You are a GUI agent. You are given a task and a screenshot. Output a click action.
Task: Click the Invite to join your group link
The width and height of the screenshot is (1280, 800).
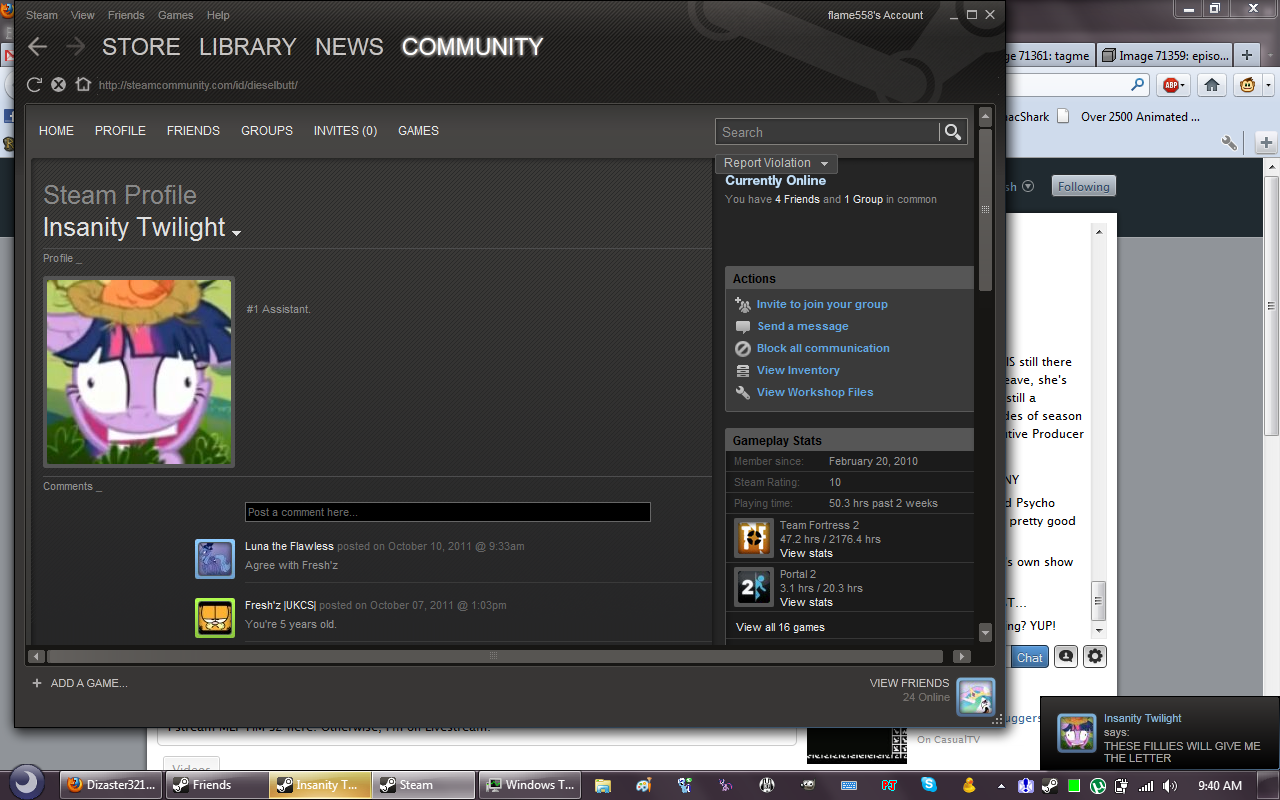822,305
